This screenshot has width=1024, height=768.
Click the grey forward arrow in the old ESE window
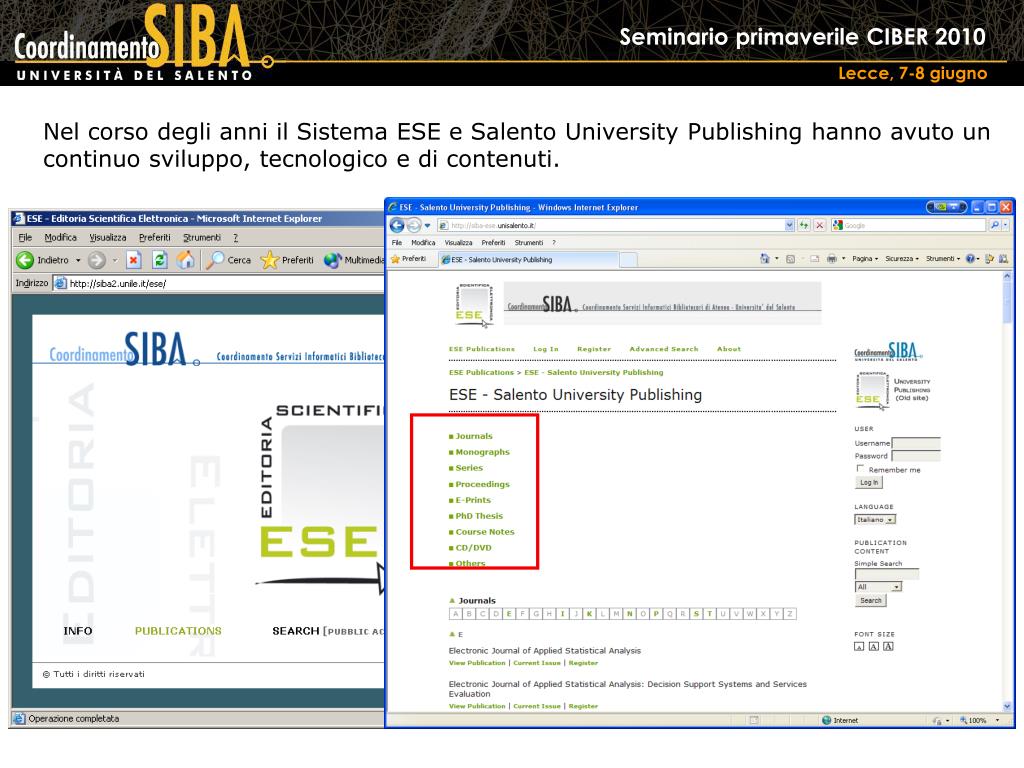97,260
